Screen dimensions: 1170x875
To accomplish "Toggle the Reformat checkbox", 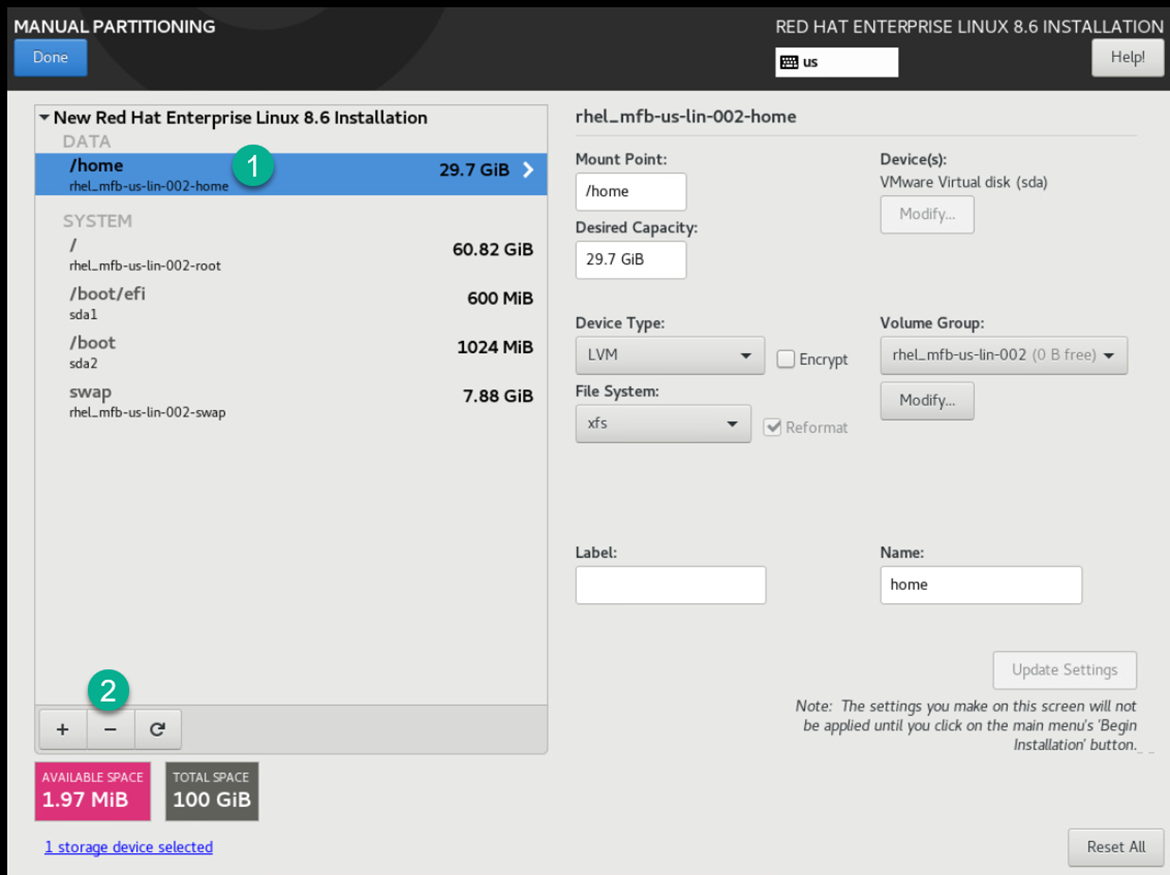I will point(772,427).
